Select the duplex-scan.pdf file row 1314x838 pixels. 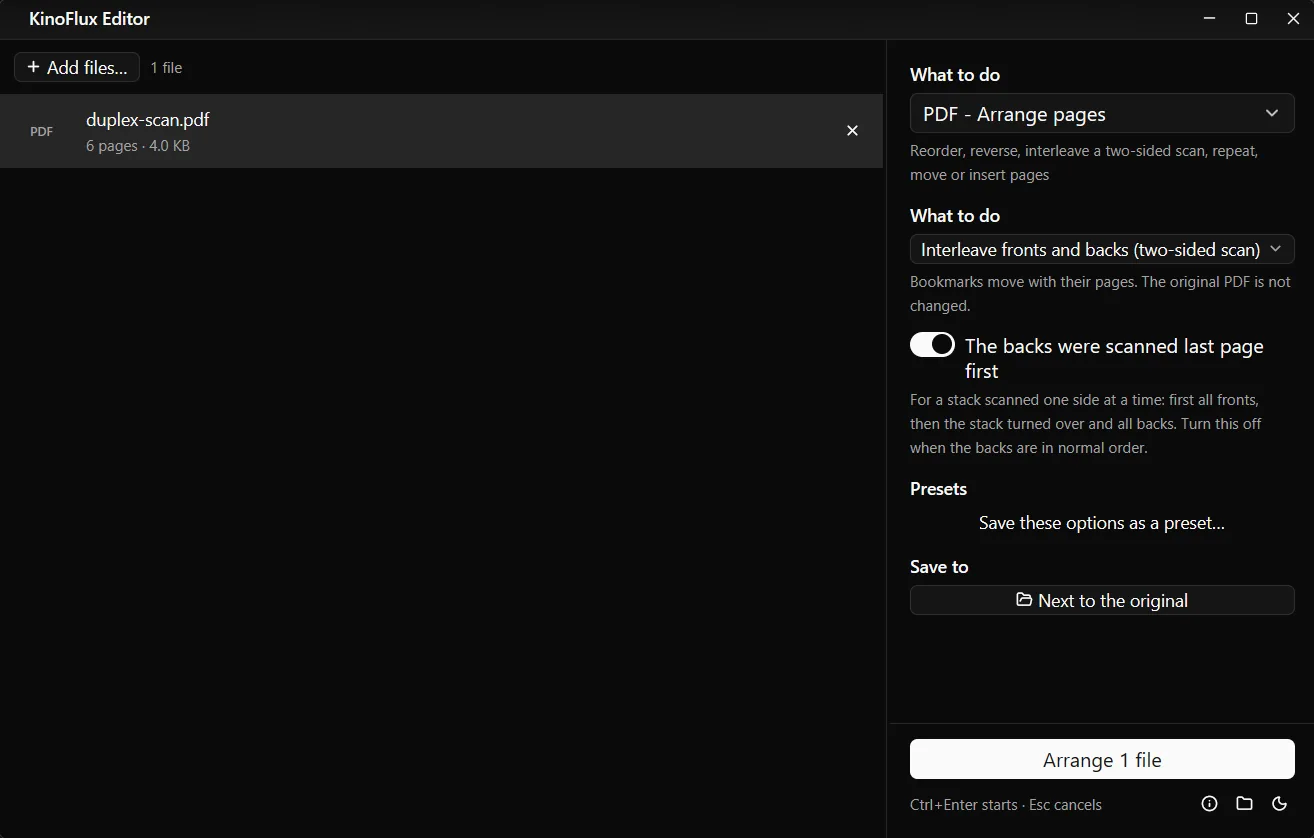coord(441,131)
